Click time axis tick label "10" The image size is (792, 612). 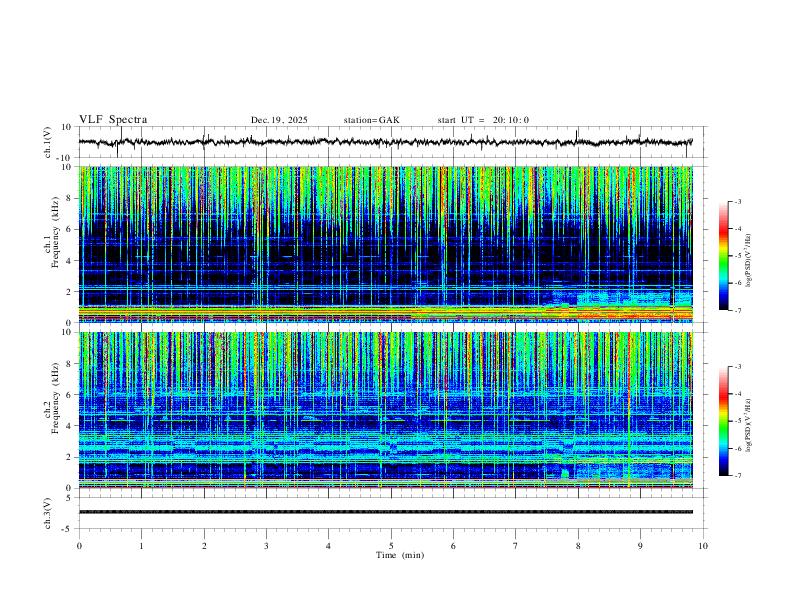point(703,546)
